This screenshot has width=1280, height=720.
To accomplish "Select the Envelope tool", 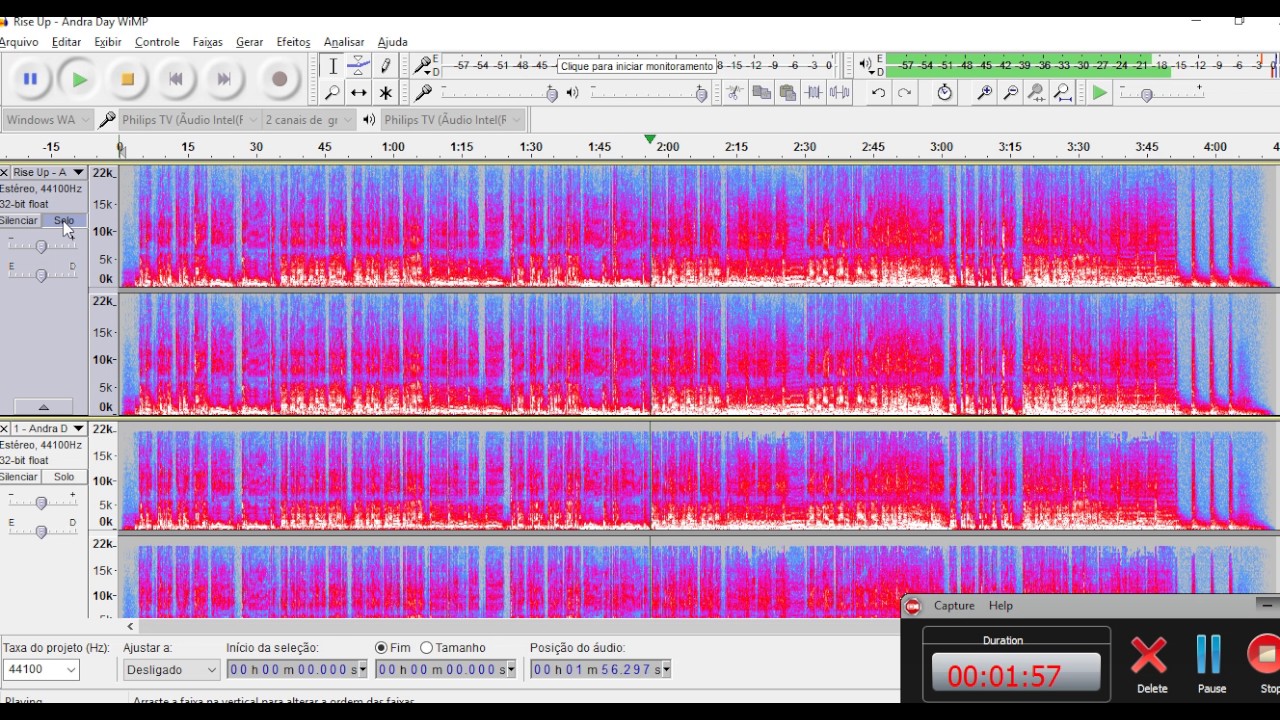I will pos(358,66).
